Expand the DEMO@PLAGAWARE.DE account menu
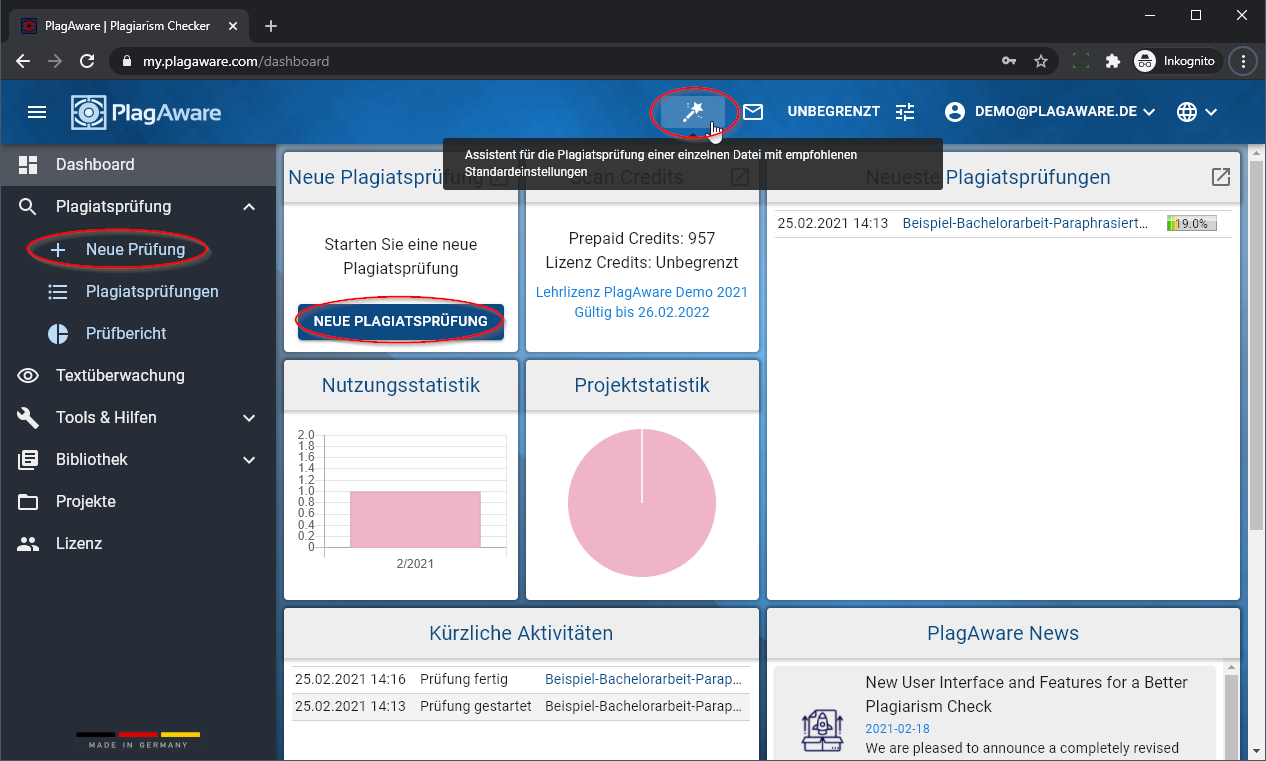Image resolution: width=1266 pixels, height=761 pixels. click(1050, 112)
